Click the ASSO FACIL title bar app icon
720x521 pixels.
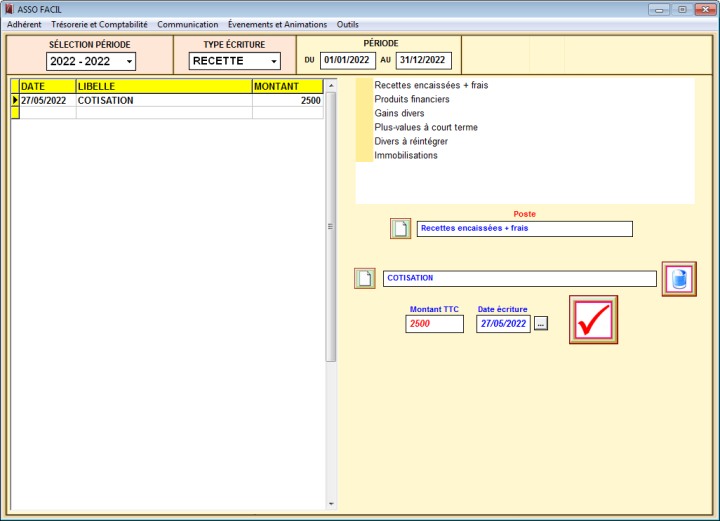[9, 9]
